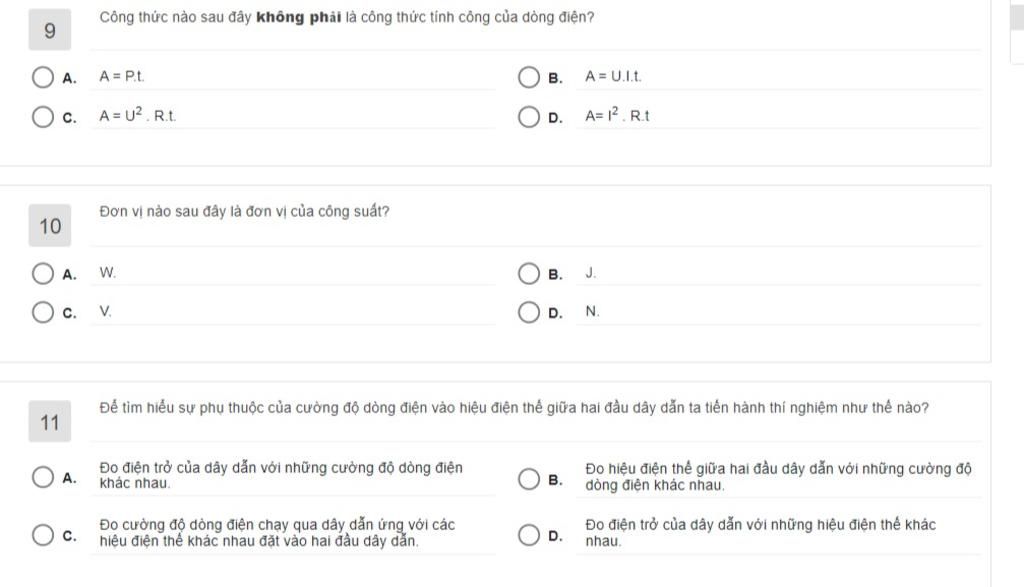Image resolution: width=1024 pixels, height=587 pixels.
Task: Click question text 'Đơn vị nào sau đây là đơn vị của công suất?'
Action: pos(244,212)
